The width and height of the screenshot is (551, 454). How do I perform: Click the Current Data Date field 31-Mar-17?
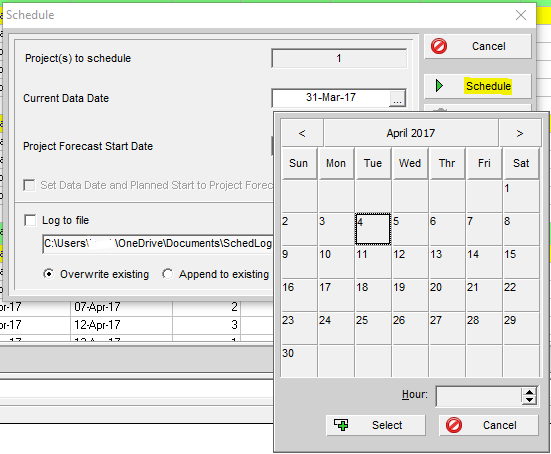click(331, 97)
